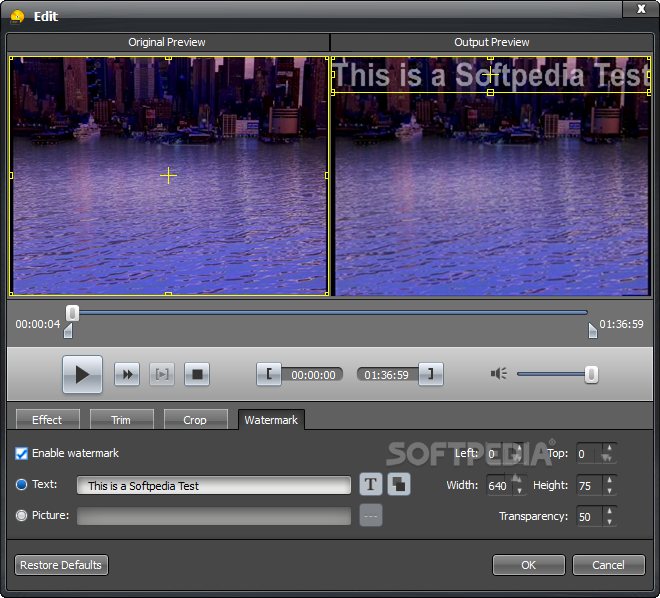The height and width of the screenshot is (598, 660).
Task: Click the play-selection bracket button
Action: tap(162, 374)
